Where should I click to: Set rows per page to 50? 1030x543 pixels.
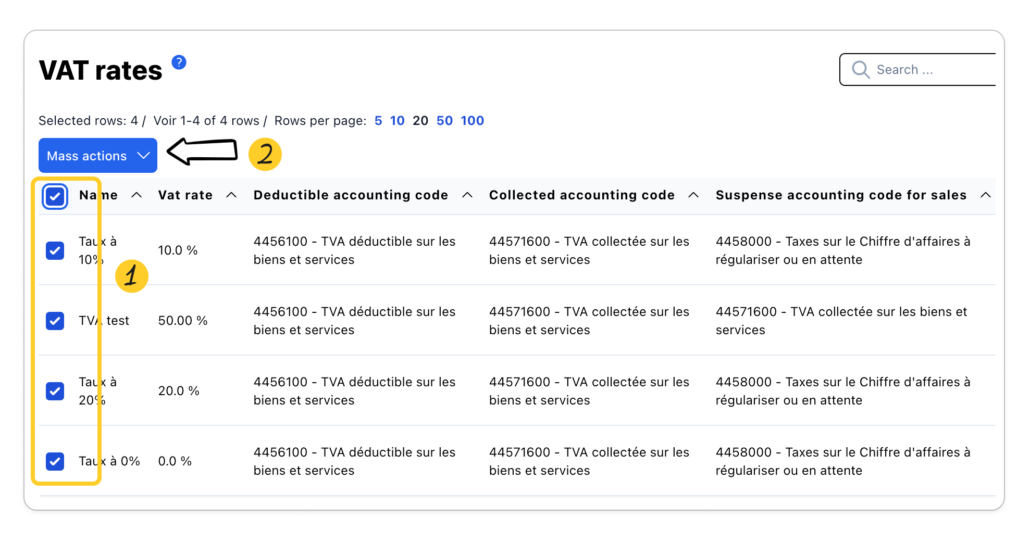(444, 121)
